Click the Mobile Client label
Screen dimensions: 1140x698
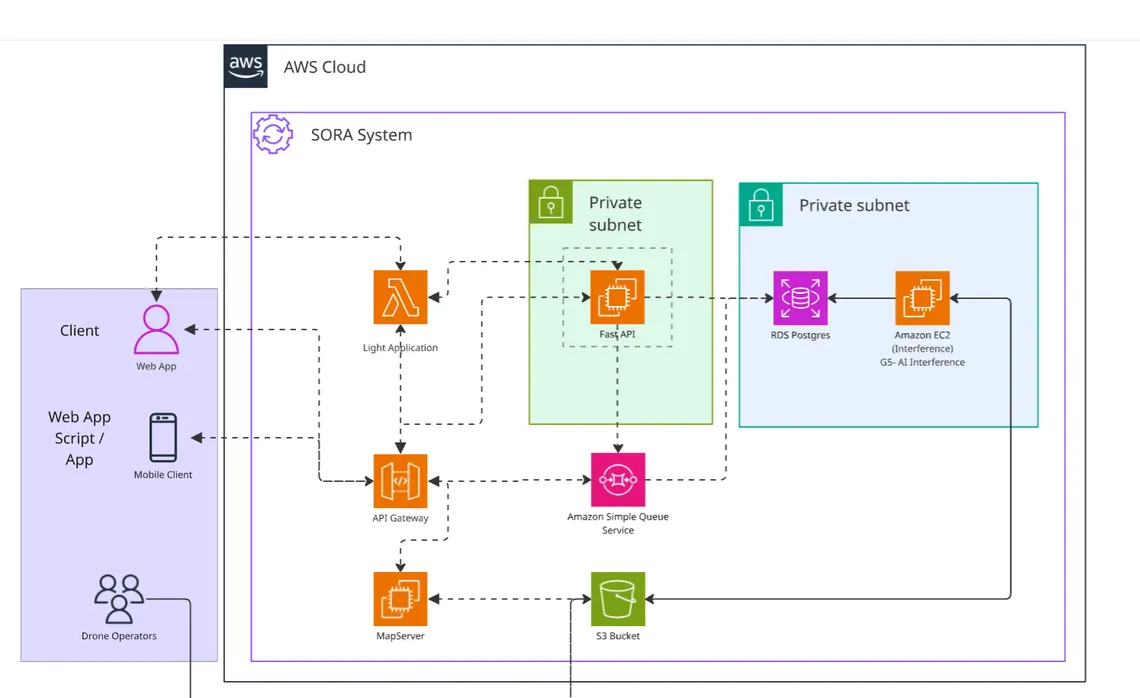[x=163, y=475]
